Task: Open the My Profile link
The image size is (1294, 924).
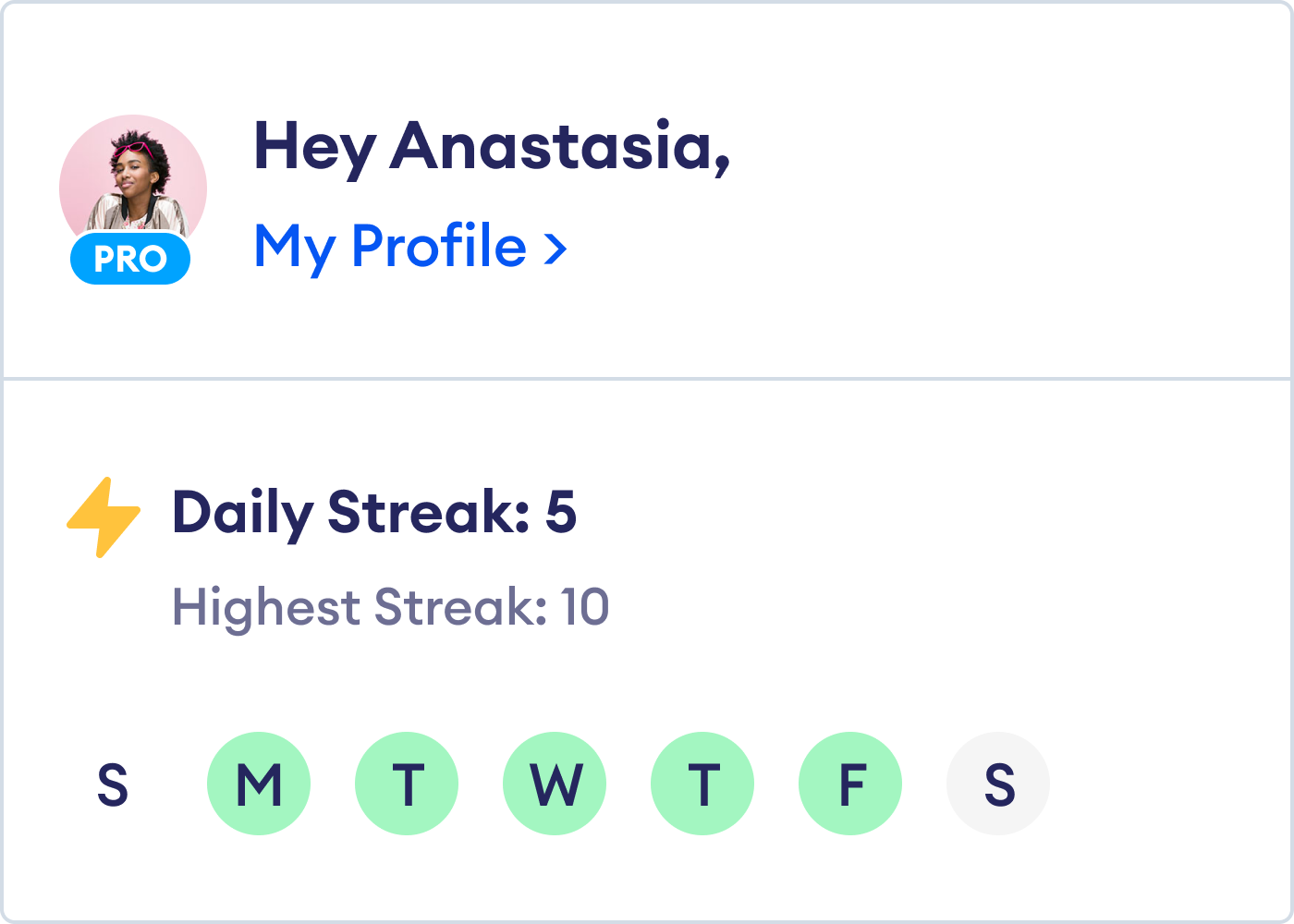Action: coord(390,247)
